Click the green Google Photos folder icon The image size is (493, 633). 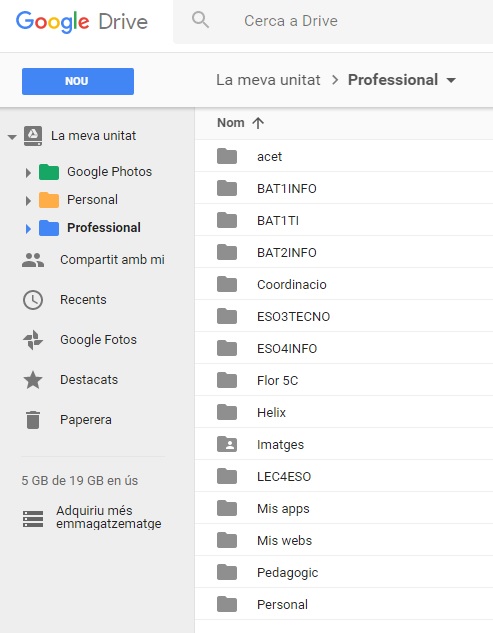(x=49, y=172)
